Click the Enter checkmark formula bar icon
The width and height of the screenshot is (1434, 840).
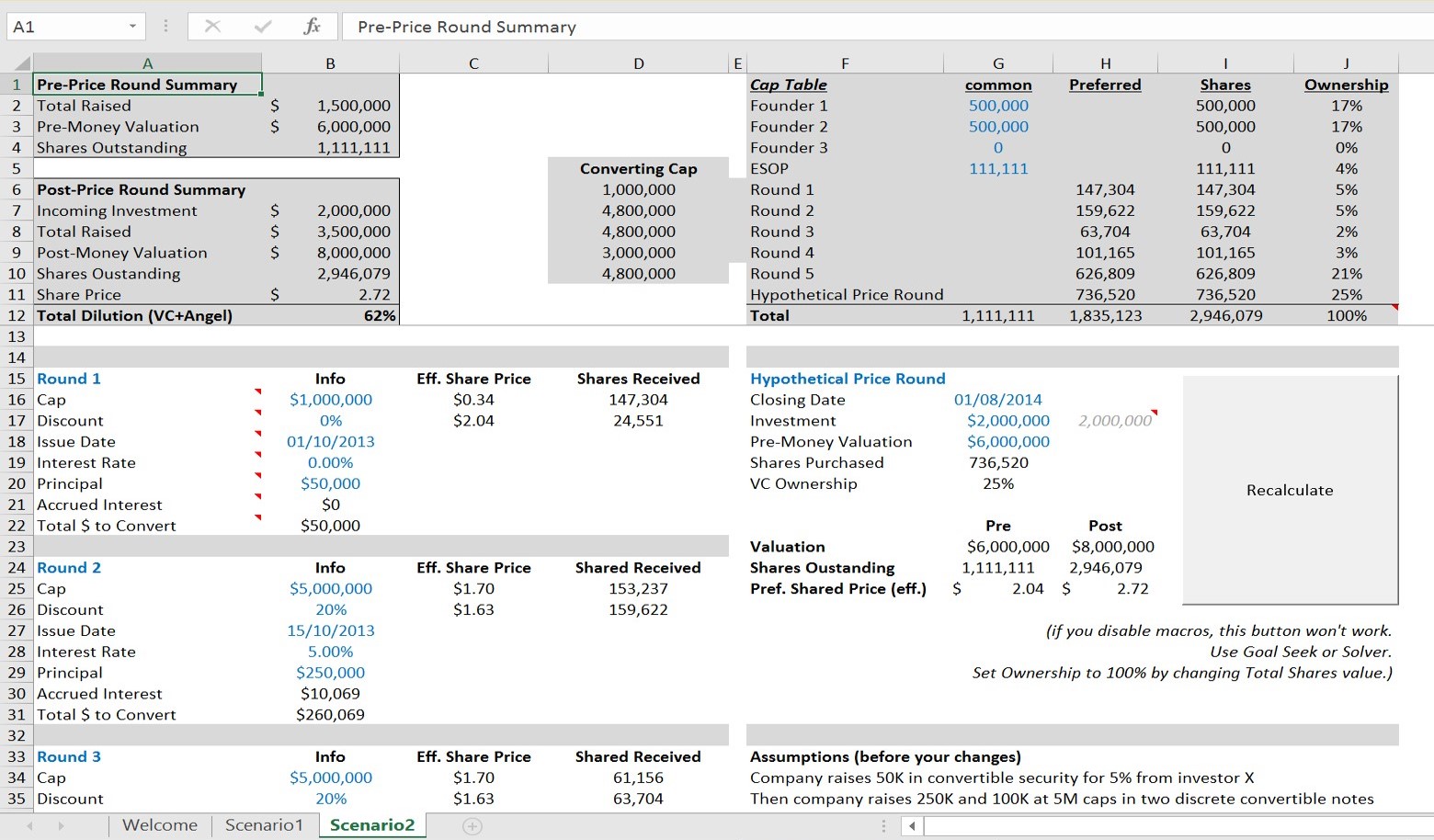[x=263, y=27]
